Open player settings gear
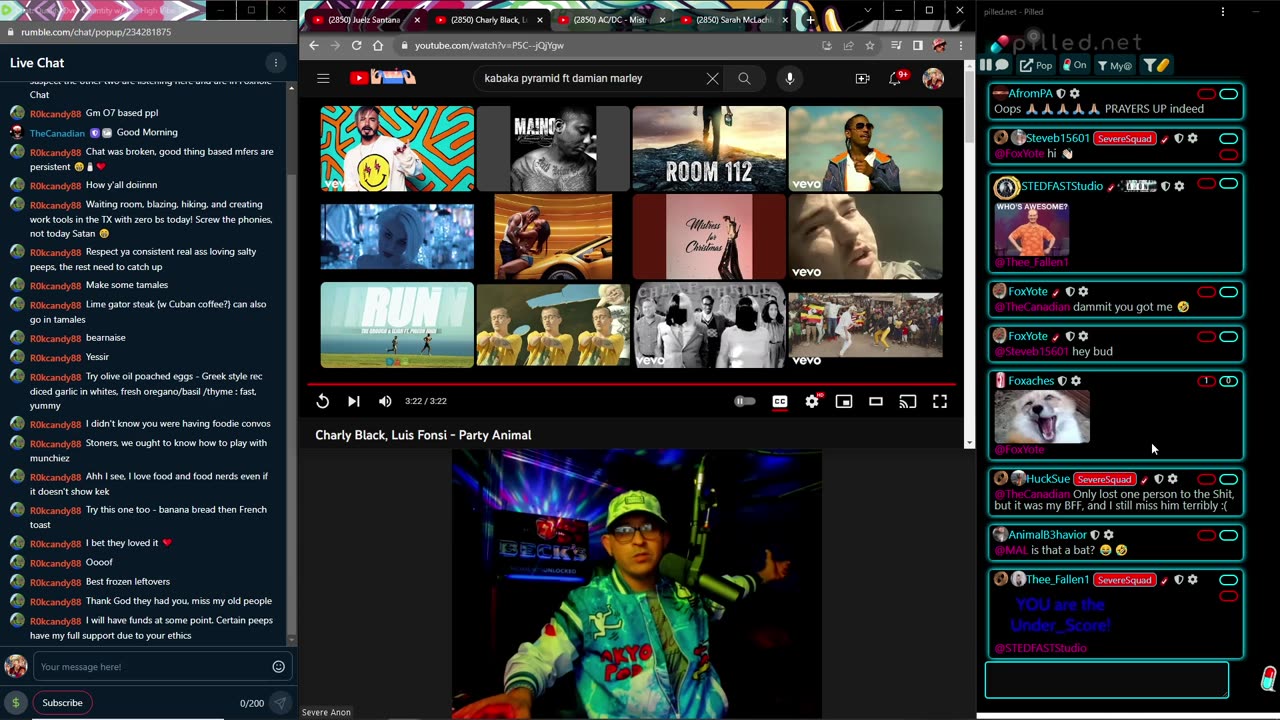This screenshot has height=720, width=1280. (812, 401)
